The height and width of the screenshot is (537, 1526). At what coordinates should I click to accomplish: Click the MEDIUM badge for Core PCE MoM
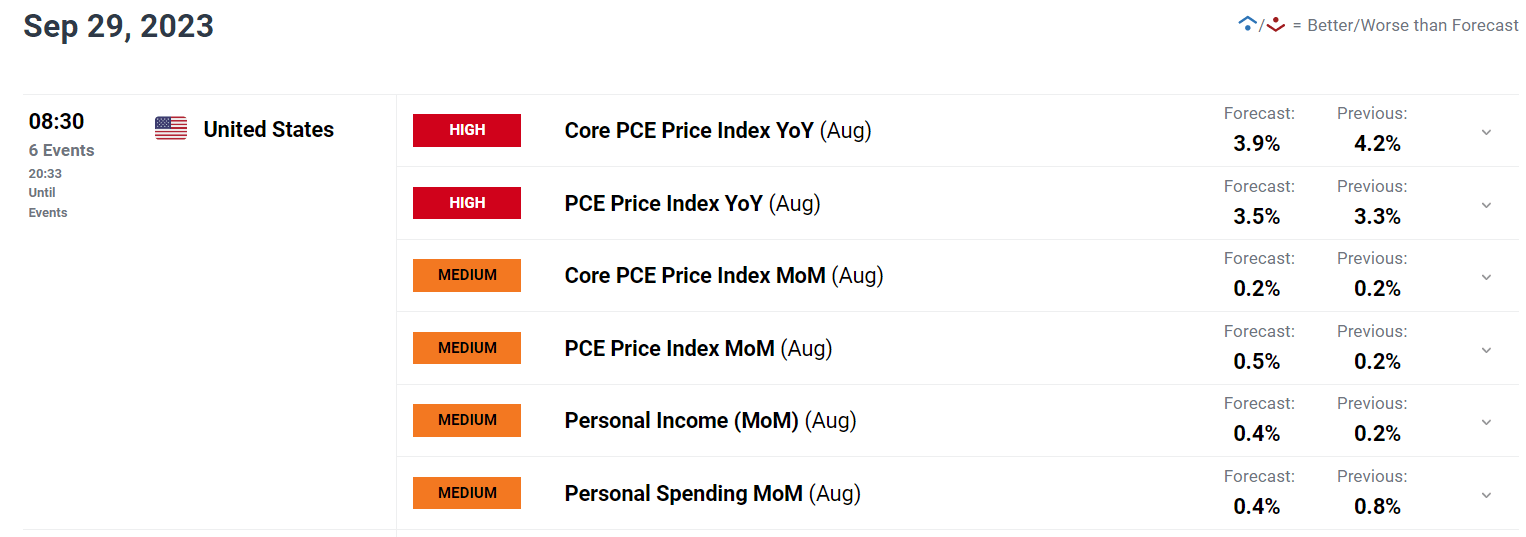click(x=467, y=275)
